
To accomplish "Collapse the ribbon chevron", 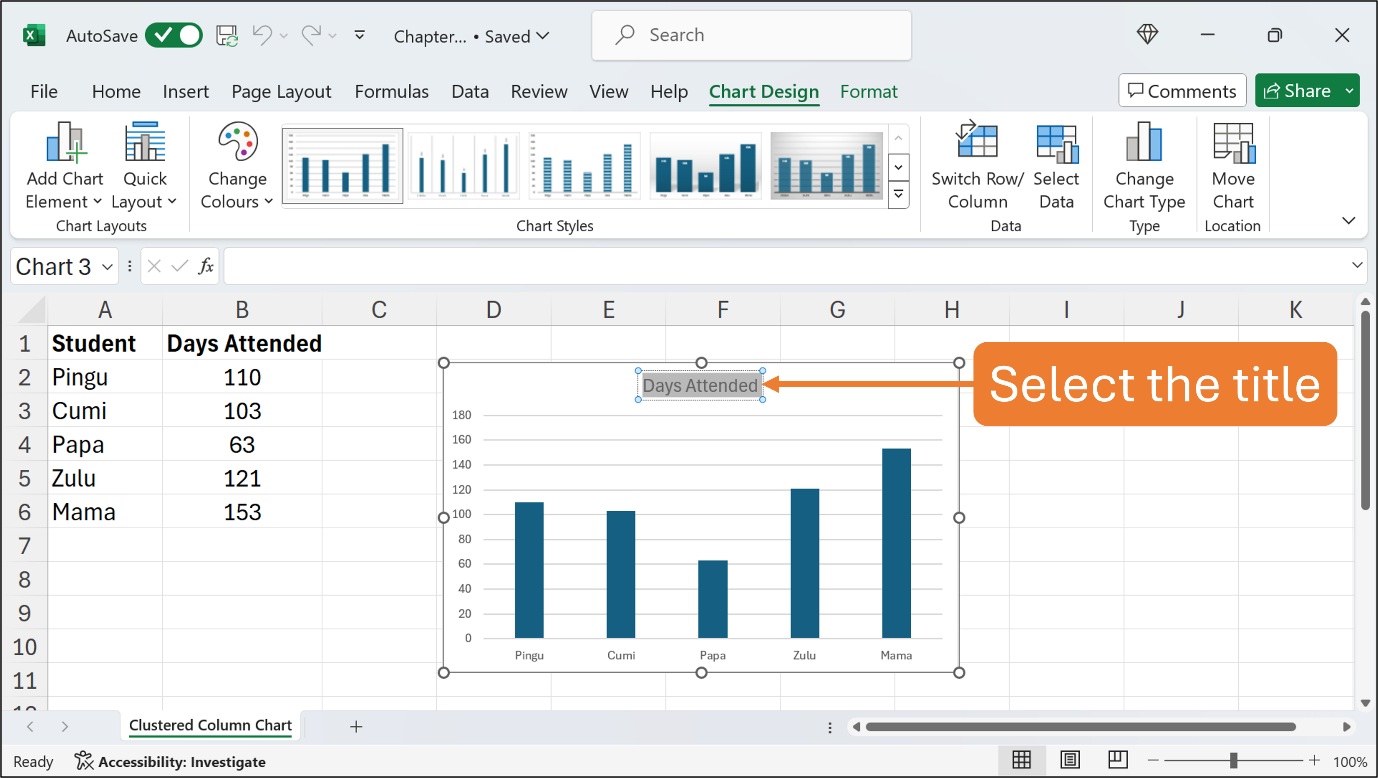I will click(1348, 221).
